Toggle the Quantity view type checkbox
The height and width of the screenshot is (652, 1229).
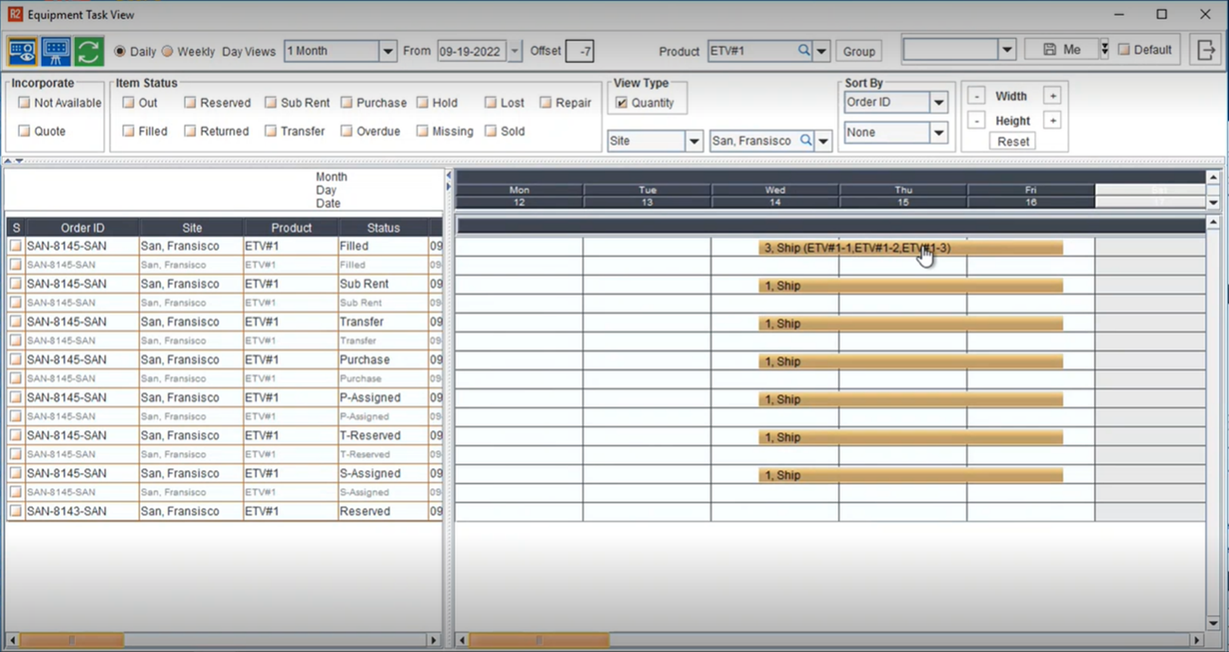621,103
